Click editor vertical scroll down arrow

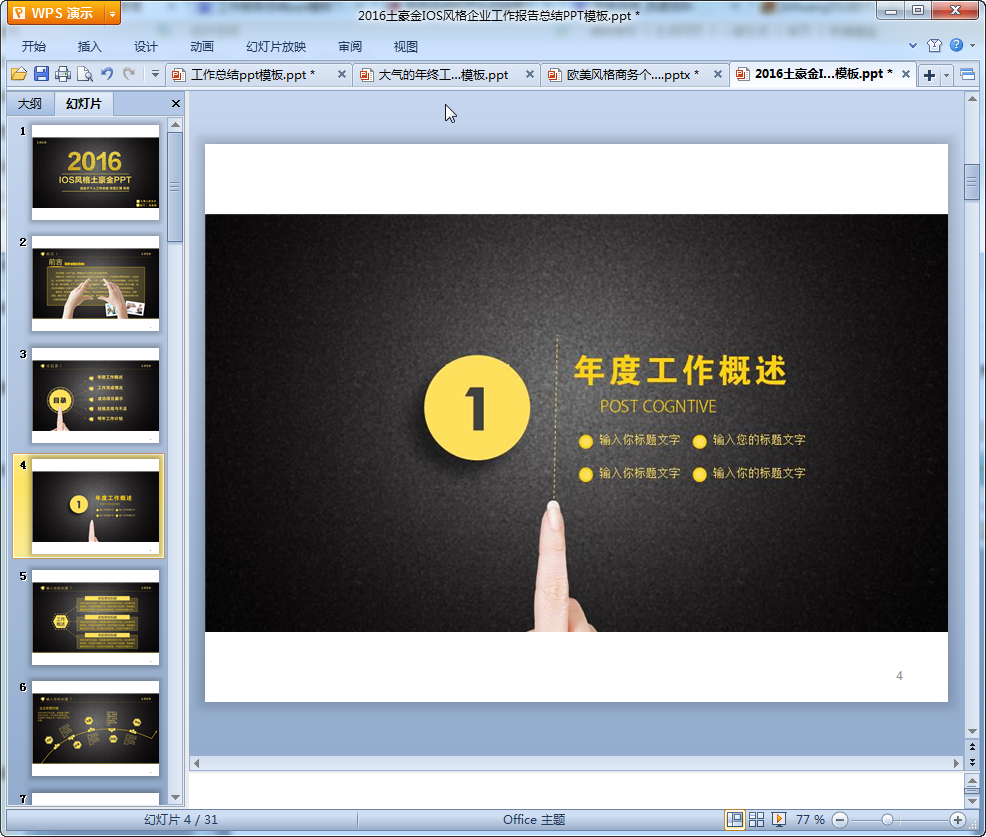click(x=972, y=731)
